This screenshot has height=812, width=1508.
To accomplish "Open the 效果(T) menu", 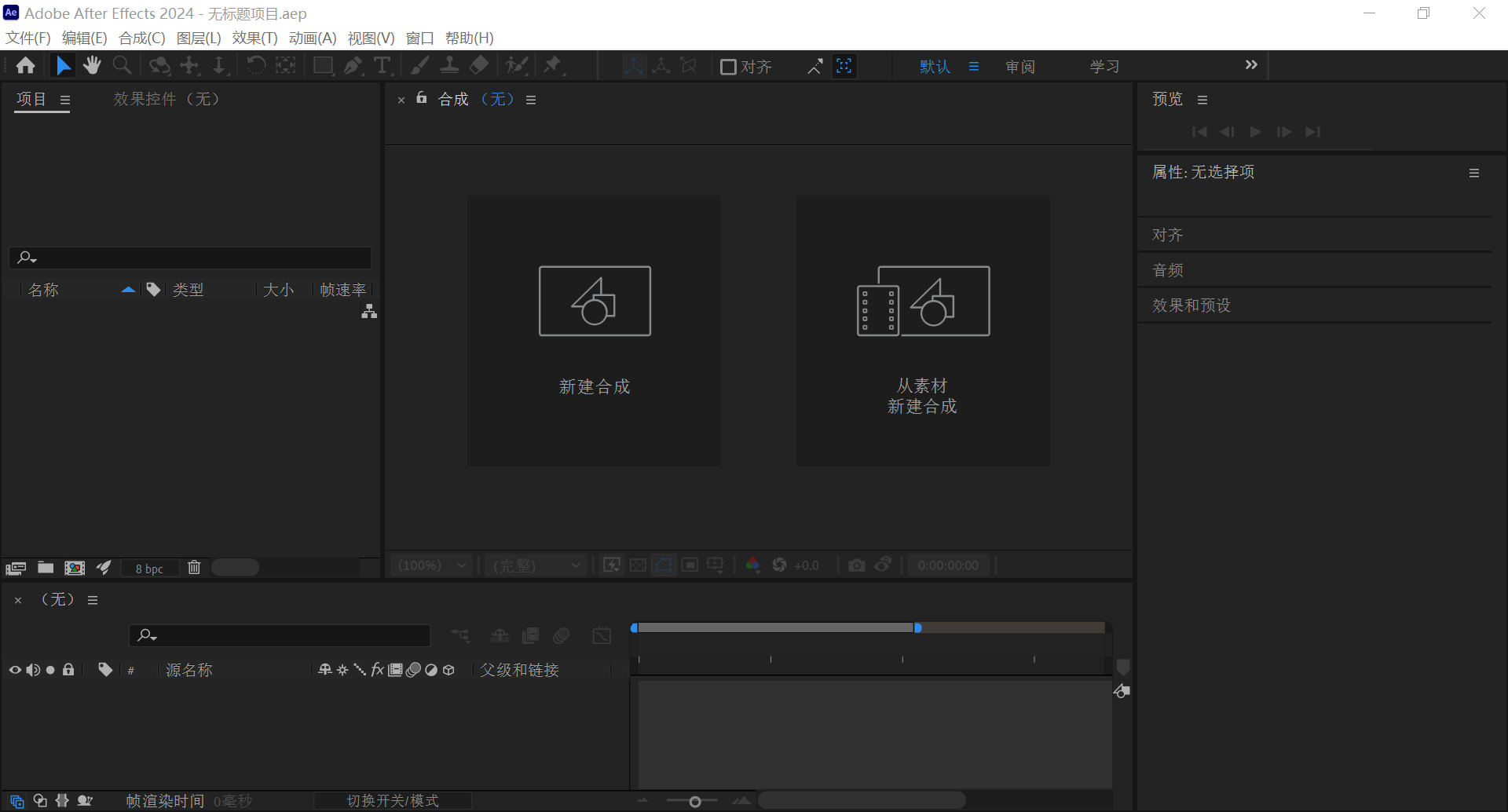I will (254, 38).
